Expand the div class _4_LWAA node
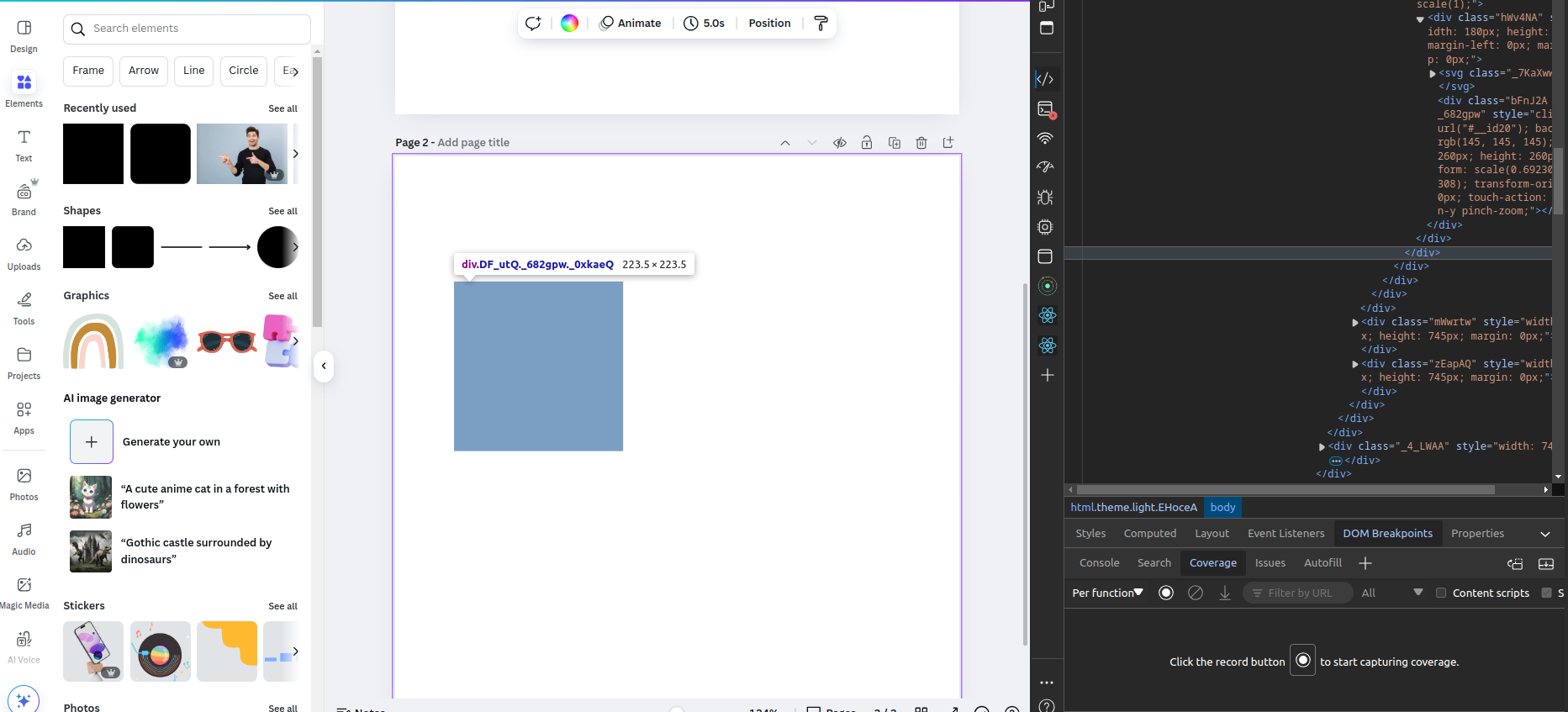Viewport: 1568px width, 712px height. pyautogui.click(x=1323, y=447)
